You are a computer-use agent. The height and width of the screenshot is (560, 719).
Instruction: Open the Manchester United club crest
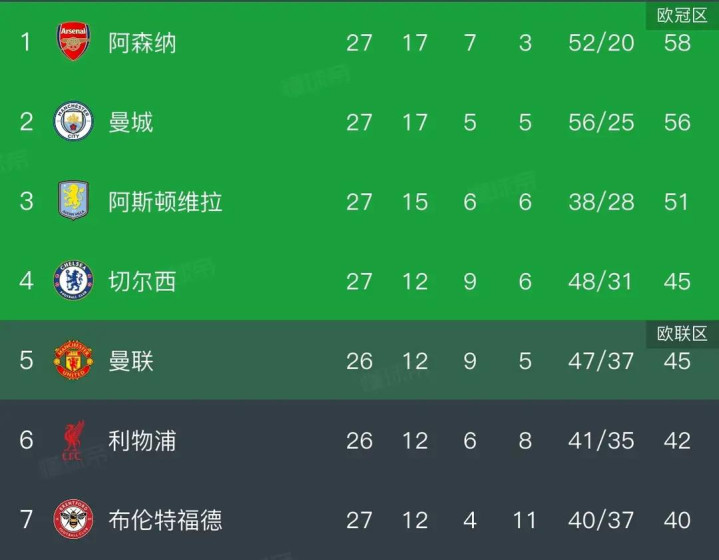click(x=73, y=360)
